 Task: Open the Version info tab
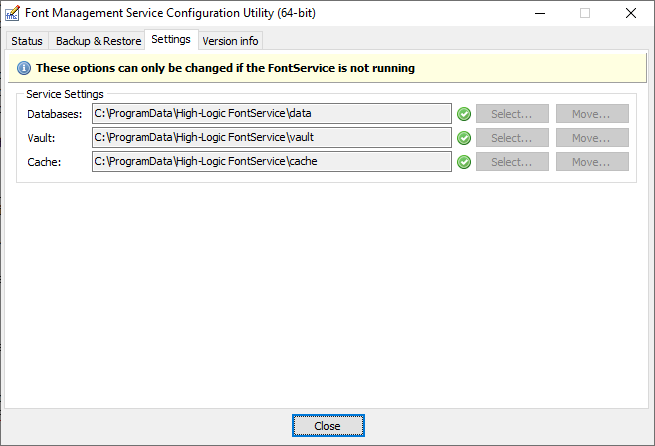230,41
